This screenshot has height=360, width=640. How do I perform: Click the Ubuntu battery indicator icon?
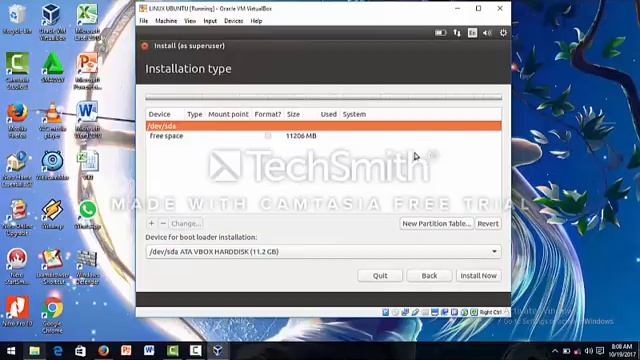click(440, 33)
